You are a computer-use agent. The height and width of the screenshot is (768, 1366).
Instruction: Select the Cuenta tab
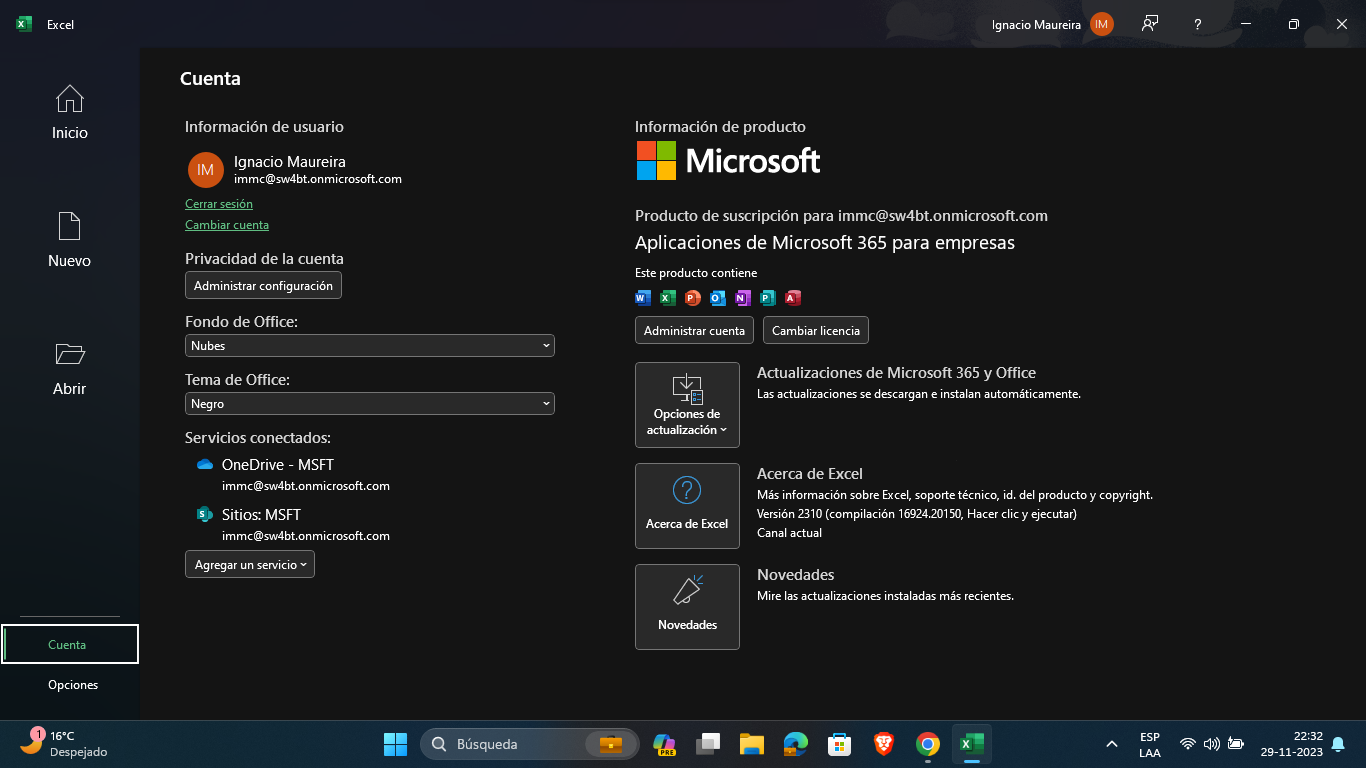click(70, 644)
